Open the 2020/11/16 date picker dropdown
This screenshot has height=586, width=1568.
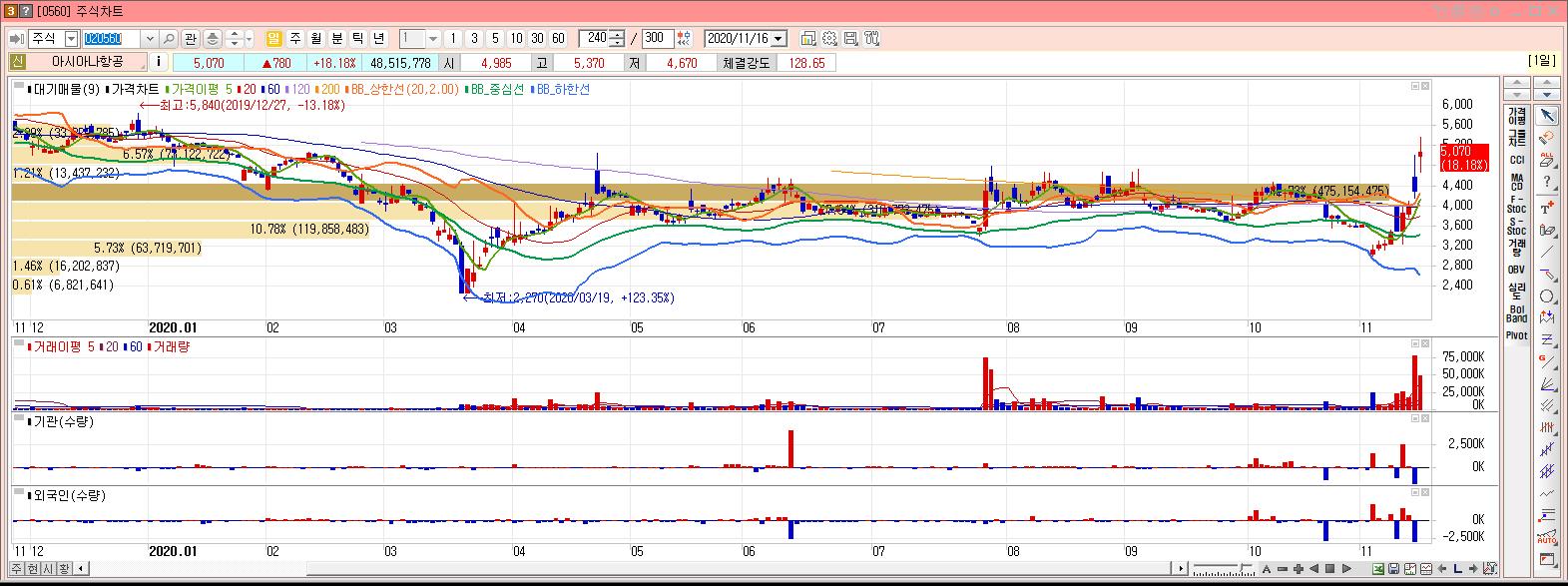779,39
